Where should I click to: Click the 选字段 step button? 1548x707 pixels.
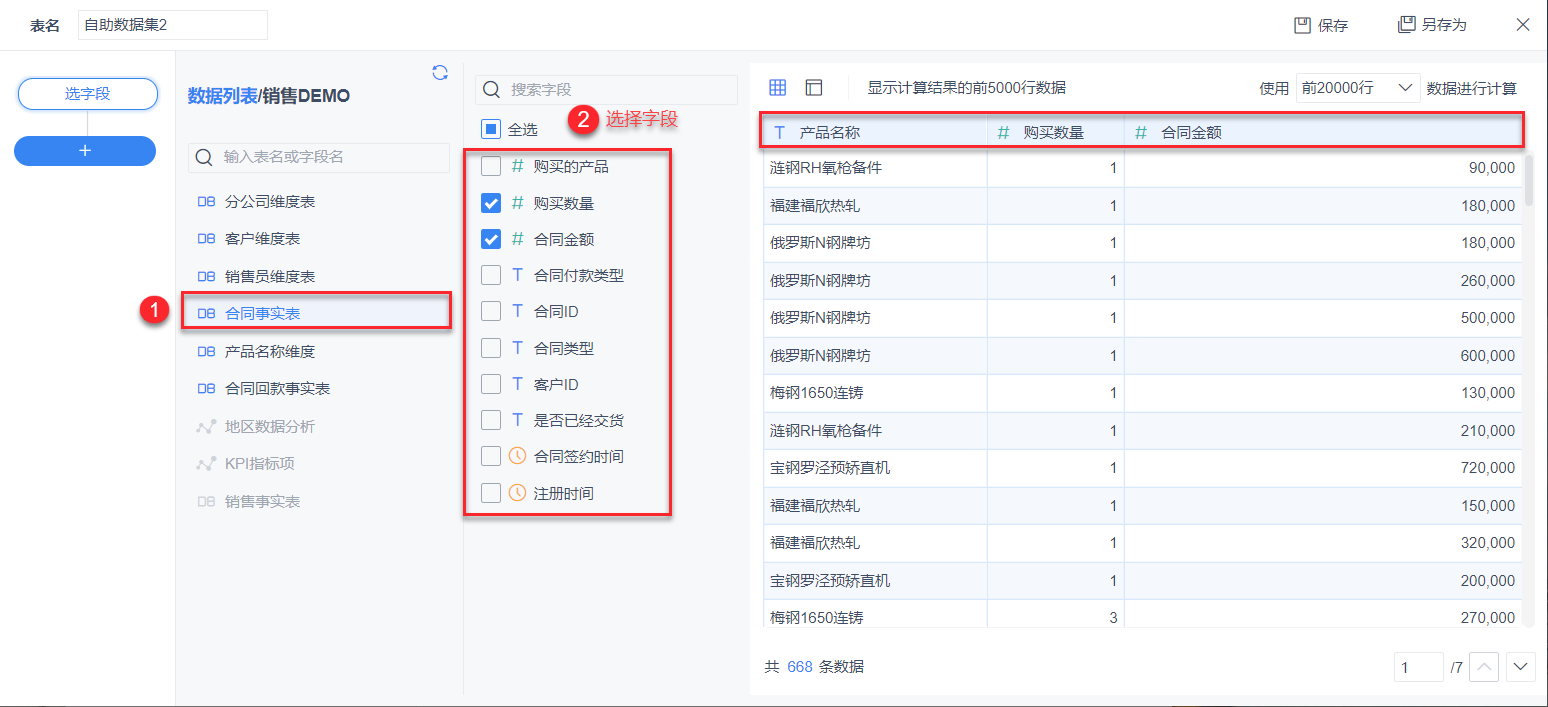(88, 94)
